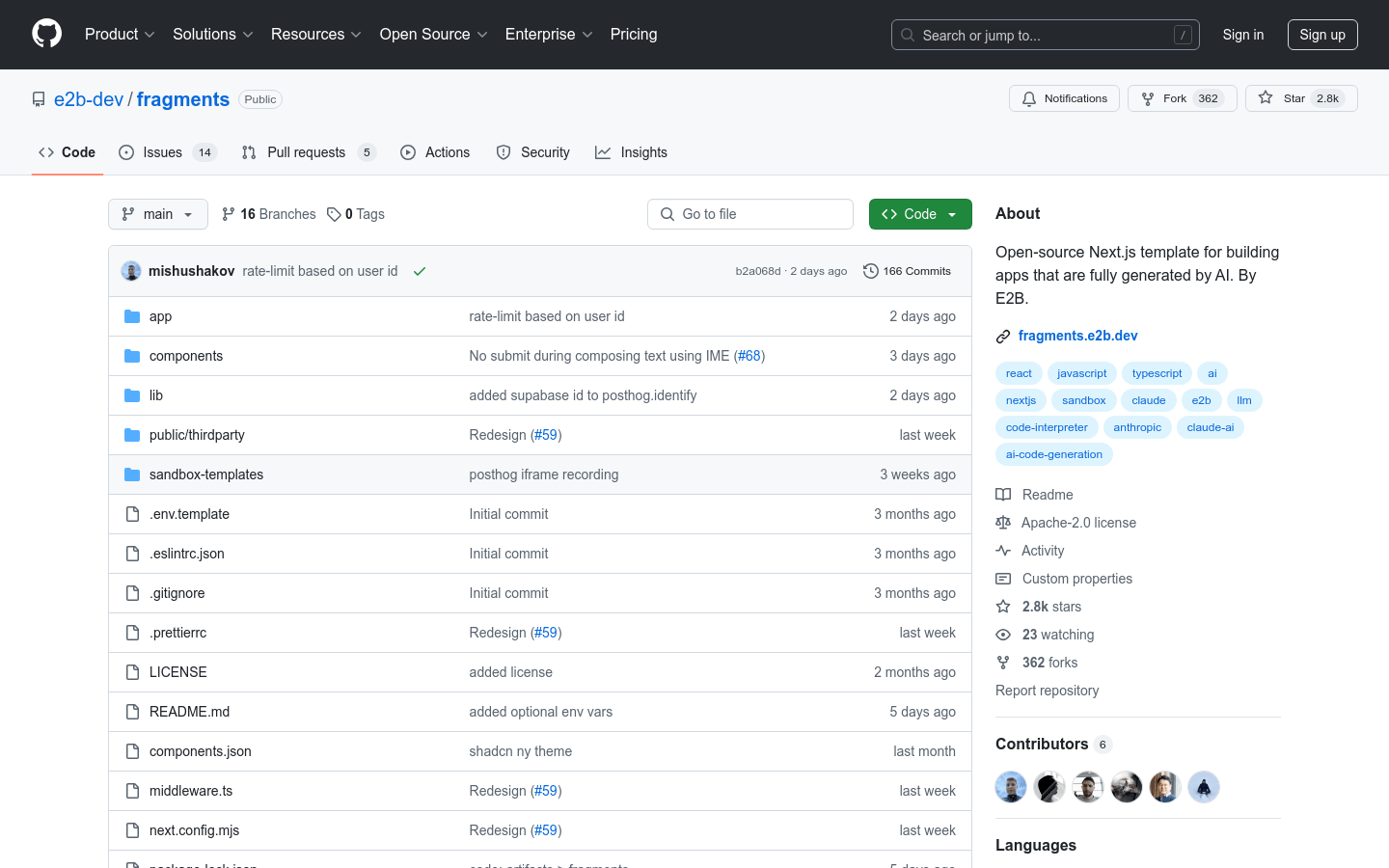Open the Pricing page
The width and height of the screenshot is (1389, 868).
coord(634,34)
